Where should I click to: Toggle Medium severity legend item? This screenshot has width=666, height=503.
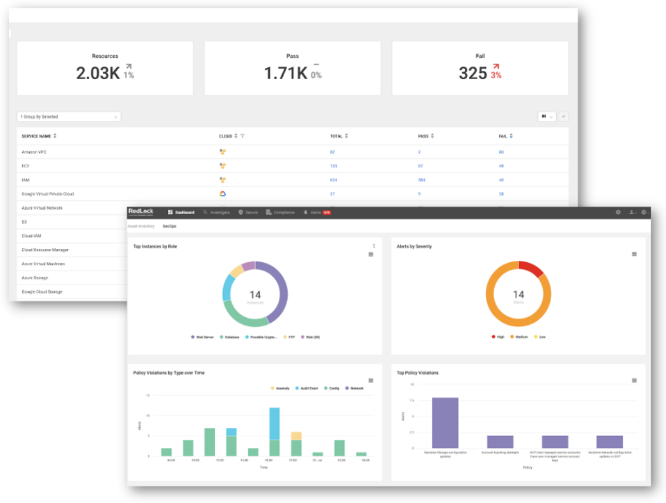click(x=519, y=337)
